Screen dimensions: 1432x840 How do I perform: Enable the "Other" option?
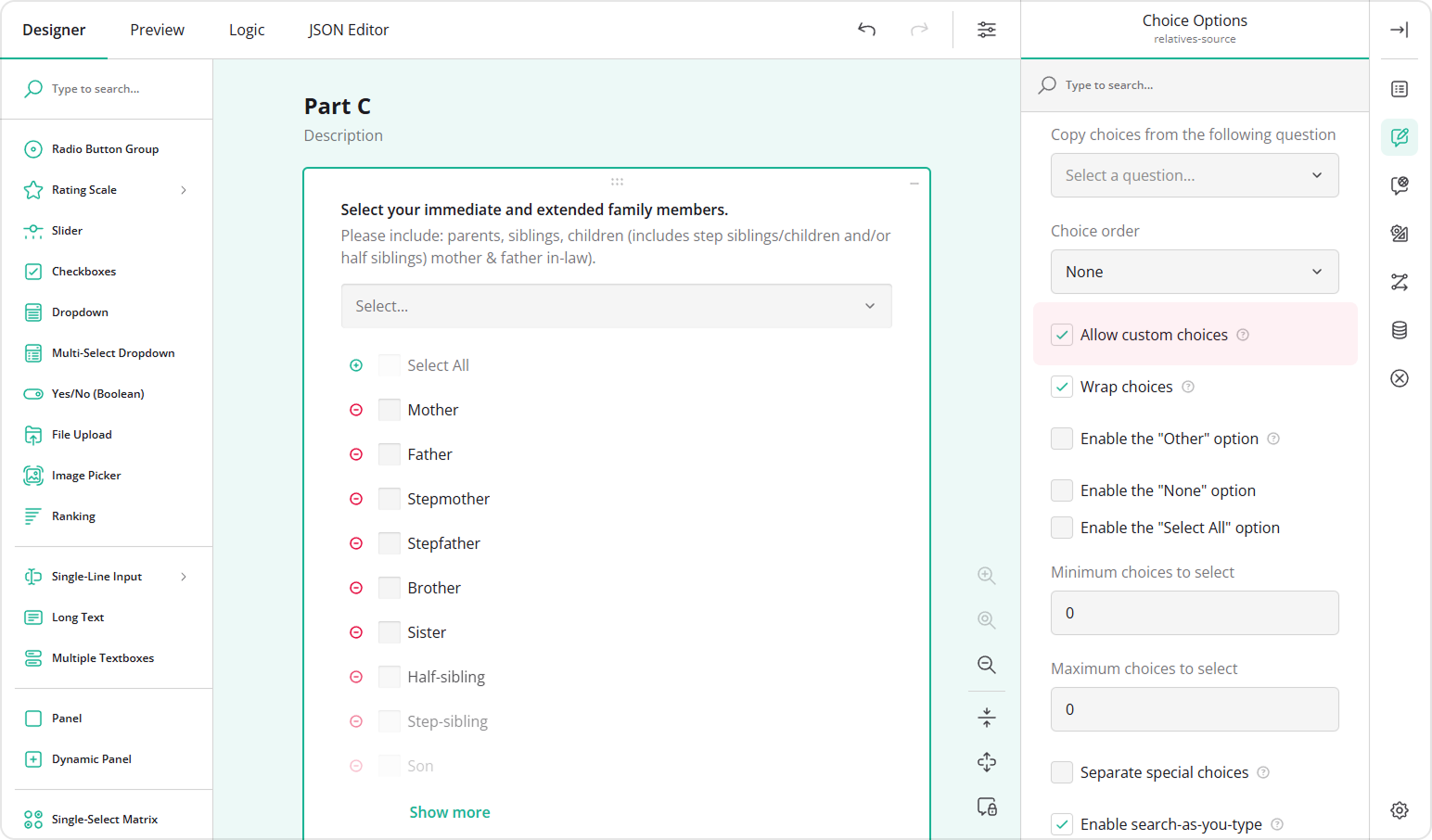point(1061,439)
